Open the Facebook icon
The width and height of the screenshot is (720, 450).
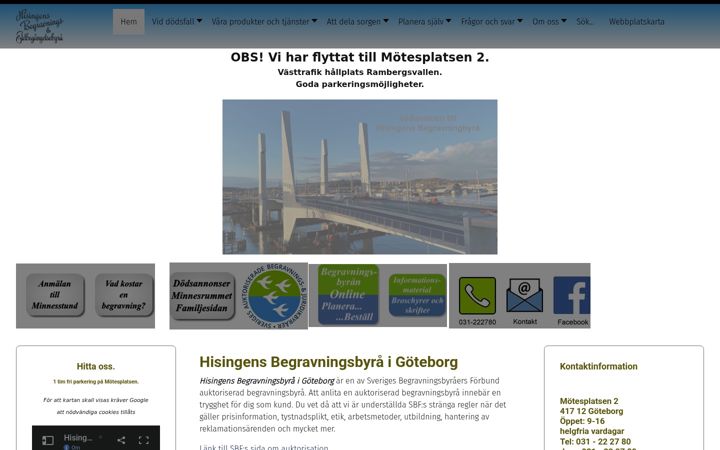coord(572,295)
